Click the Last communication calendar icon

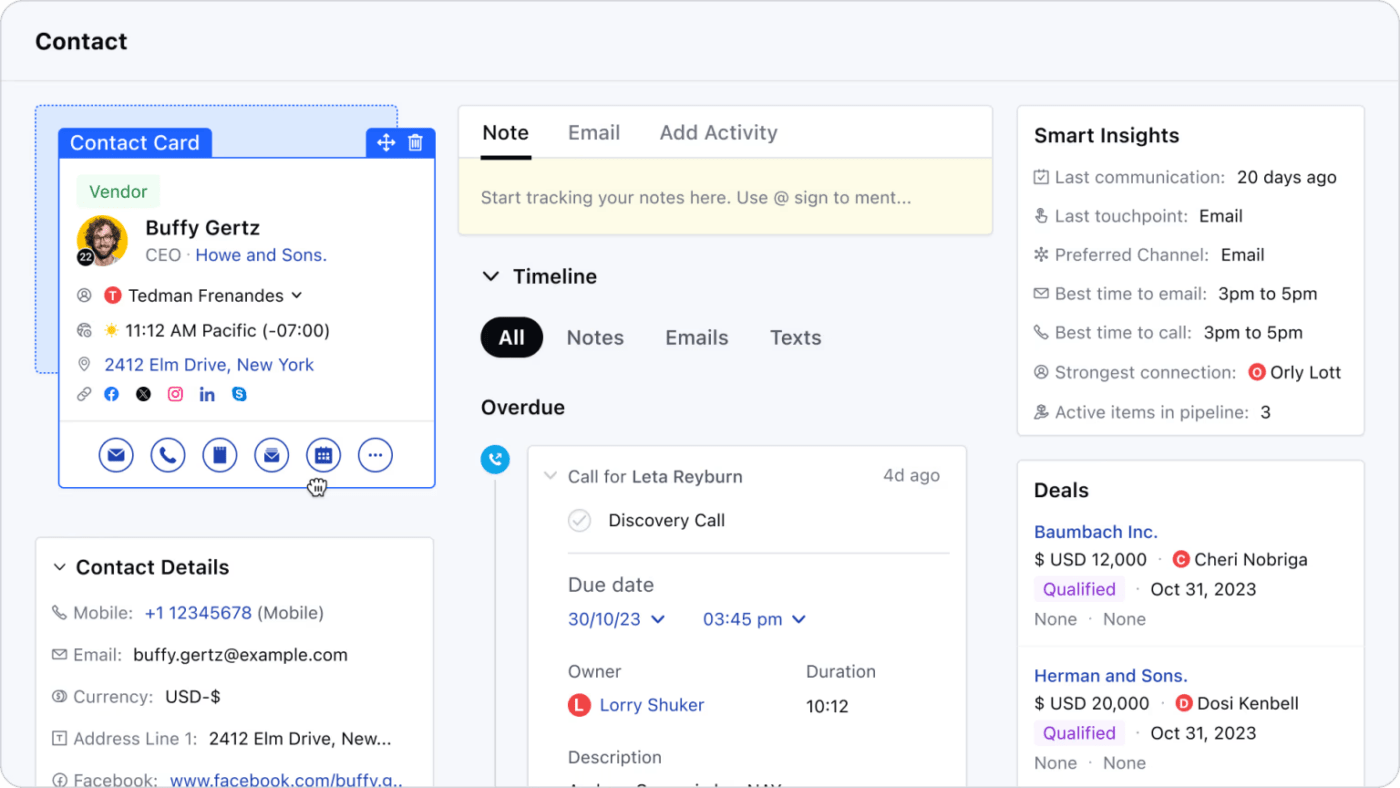[1041, 177]
